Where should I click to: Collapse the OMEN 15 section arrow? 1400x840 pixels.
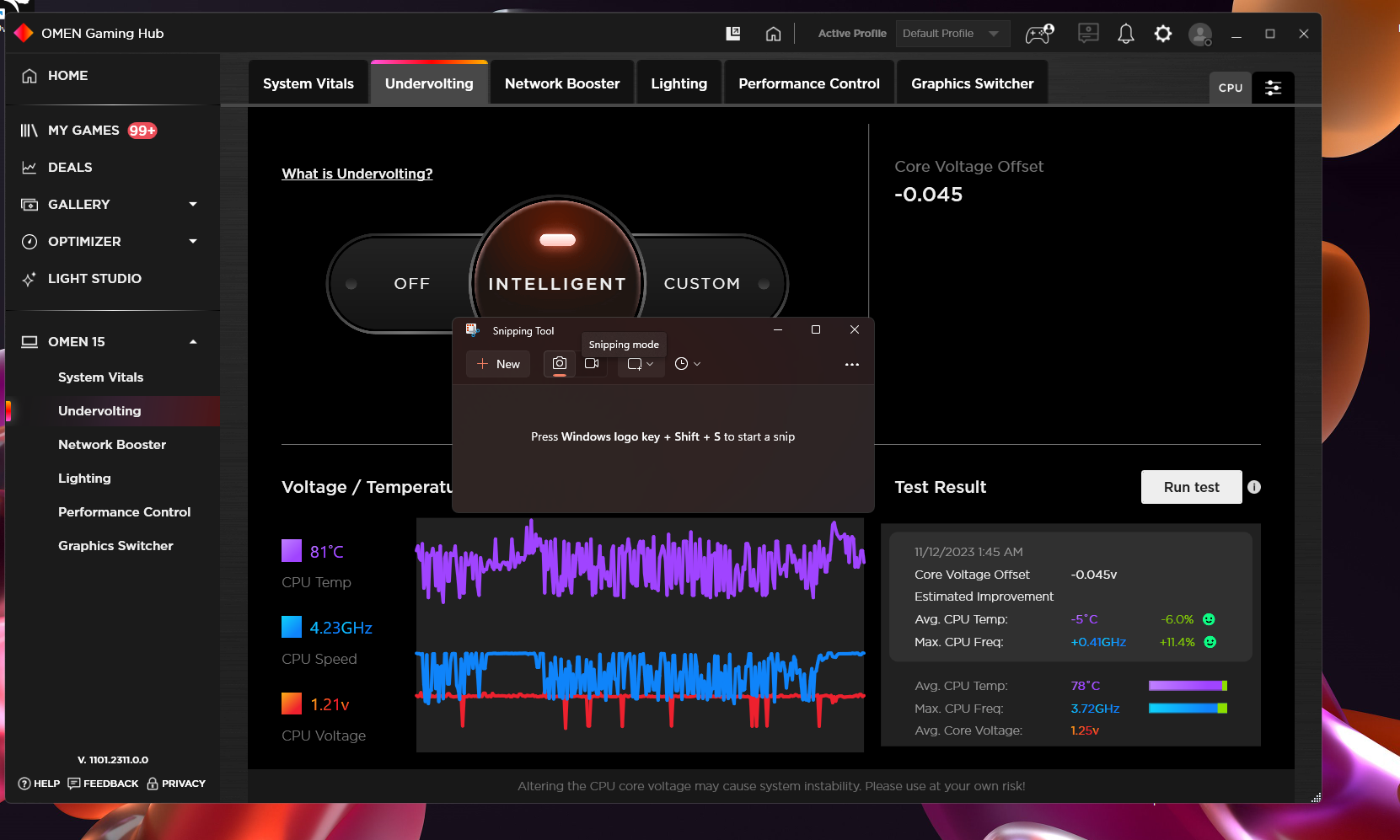pyautogui.click(x=193, y=342)
